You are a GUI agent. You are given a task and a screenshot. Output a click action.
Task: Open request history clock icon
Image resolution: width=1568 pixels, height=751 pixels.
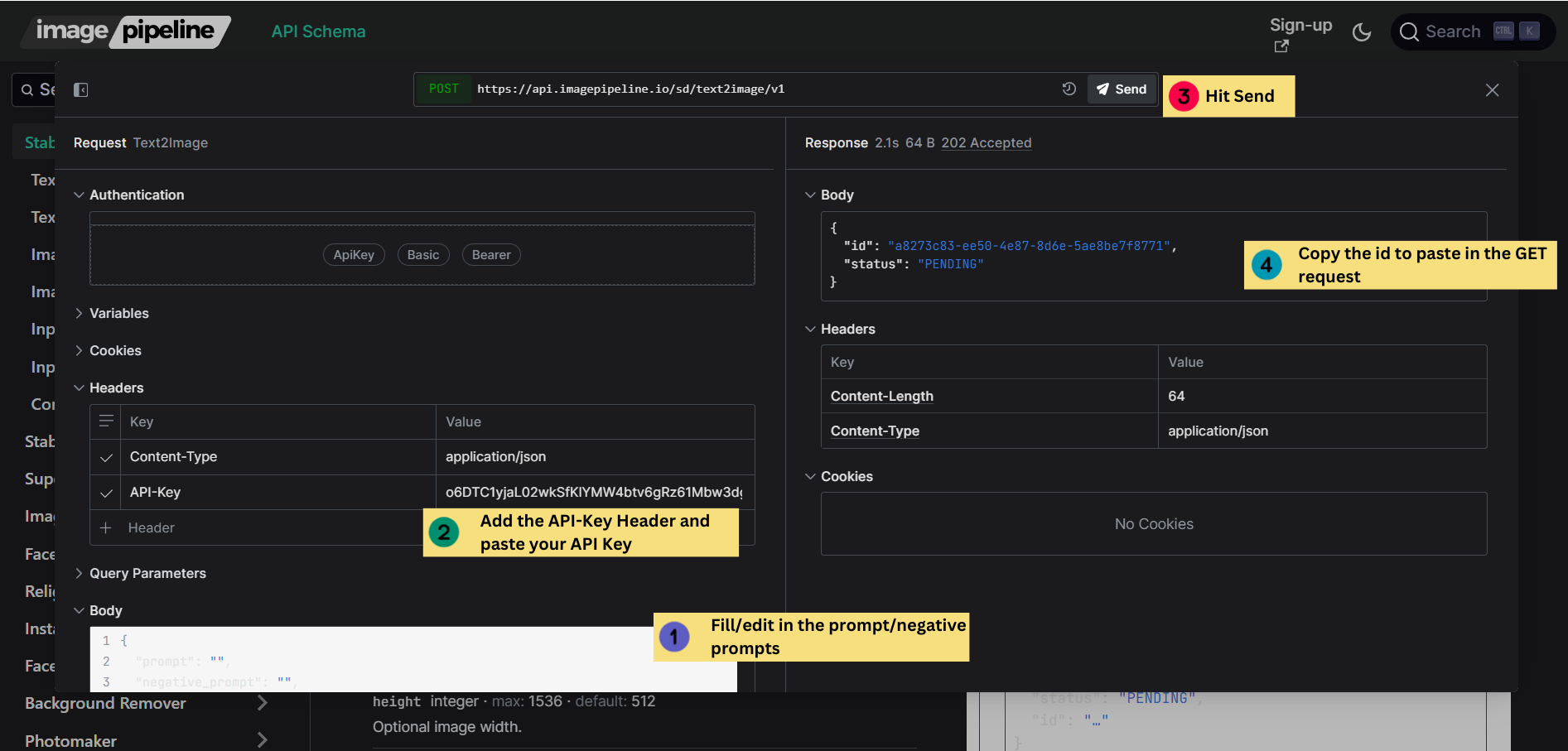tap(1069, 89)
